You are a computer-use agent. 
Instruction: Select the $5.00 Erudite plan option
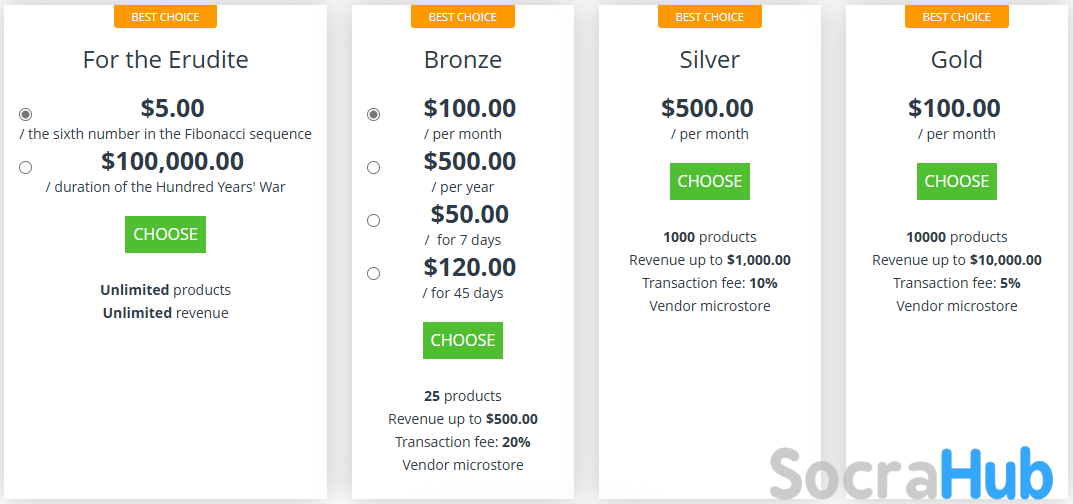coord(25,115)
